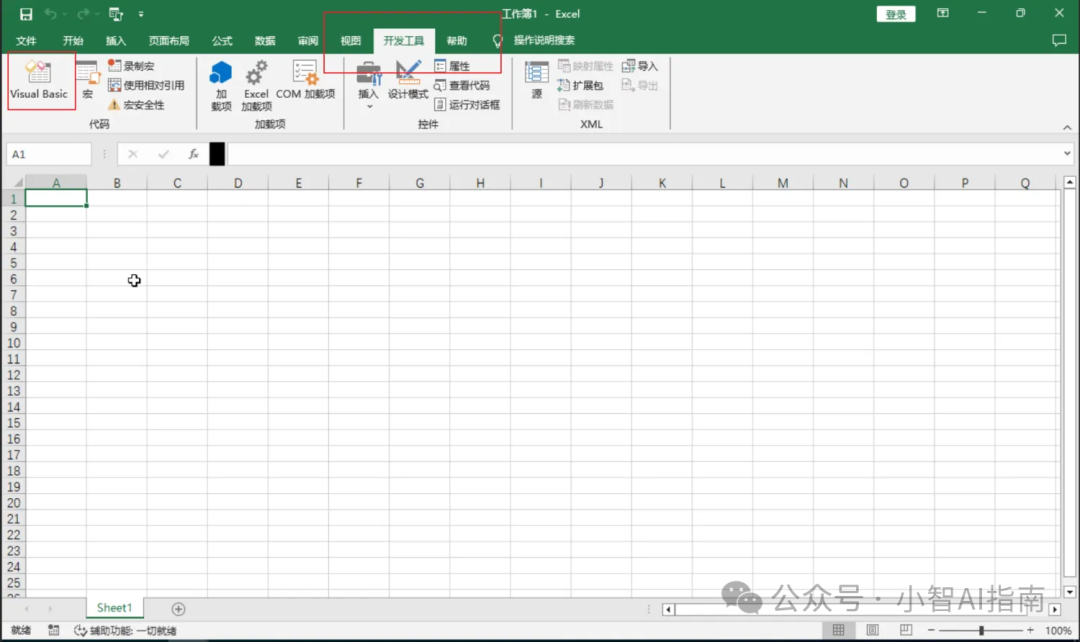Viewport: 1080px width, 642px height.
Task: Open 宏安全性 macro security settings
Action: (137, 105)
